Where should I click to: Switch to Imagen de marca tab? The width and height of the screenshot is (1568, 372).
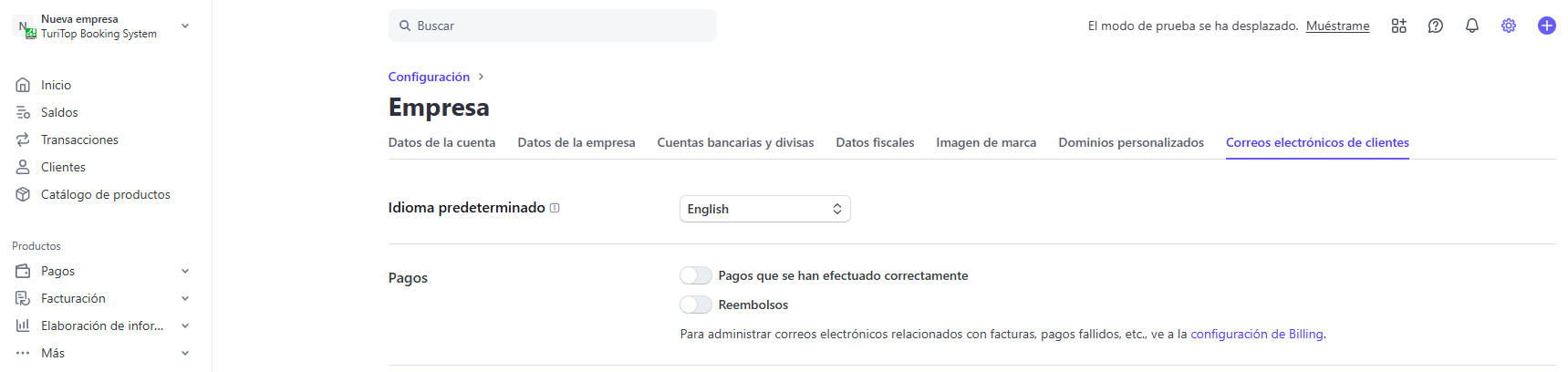(x=985, y=142)
